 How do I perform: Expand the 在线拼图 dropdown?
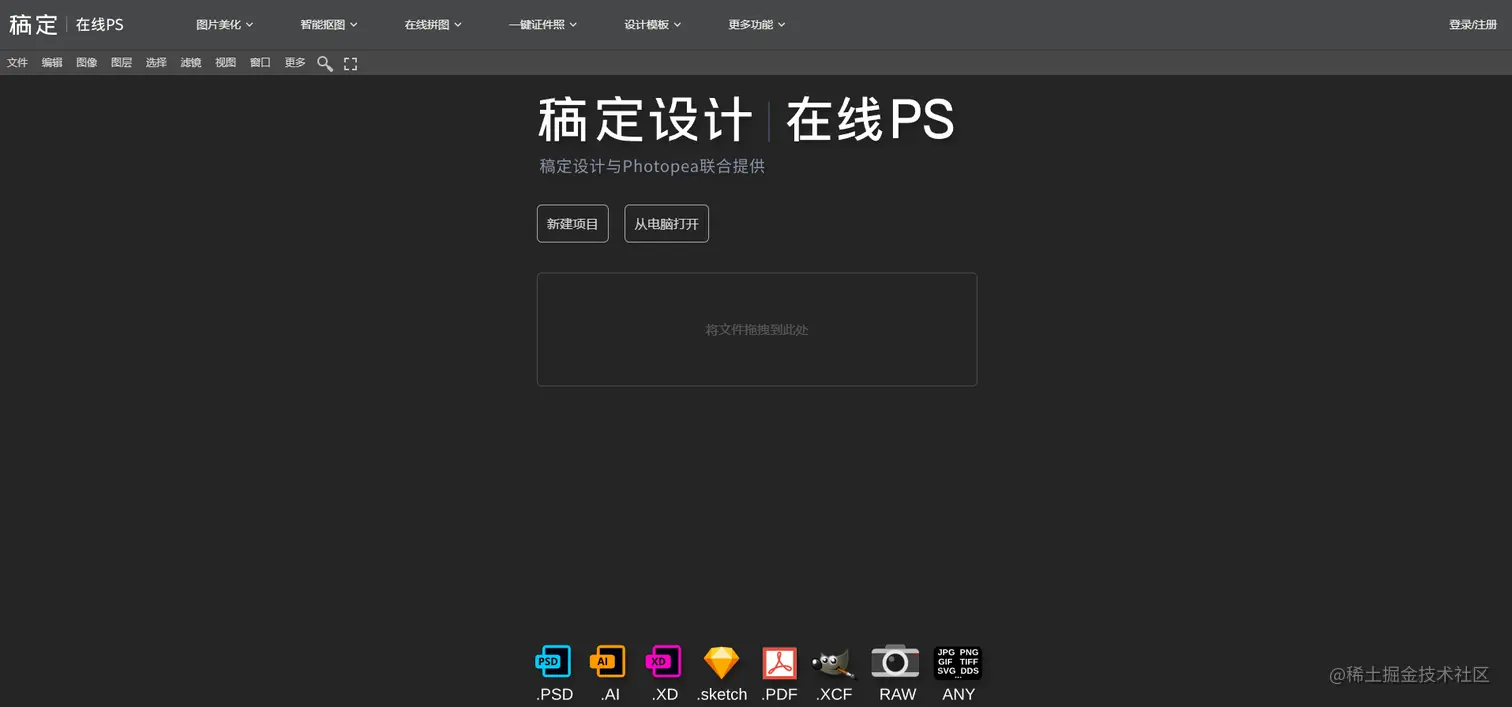[x=433, y=24]
